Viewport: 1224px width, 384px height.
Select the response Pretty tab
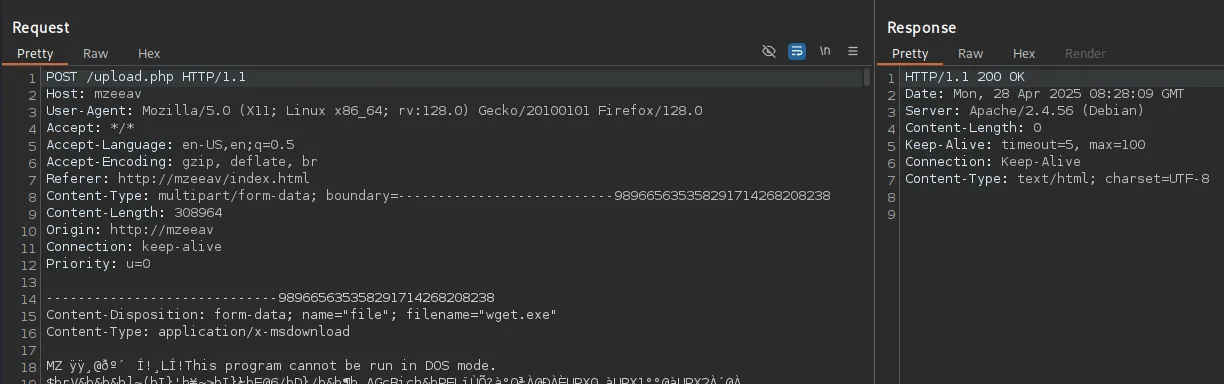tap(910, 54)
